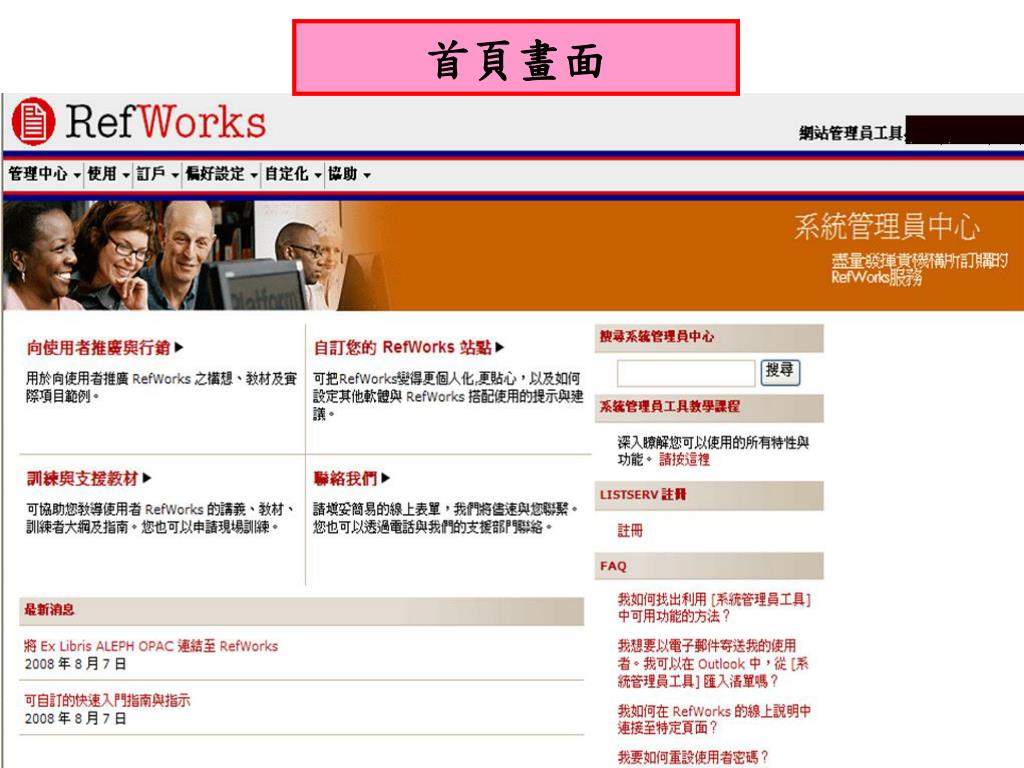This screenshot has height=768, width=1024.
Task: Click the dropdown arrow next to 協助
Action: coord(367,175)
